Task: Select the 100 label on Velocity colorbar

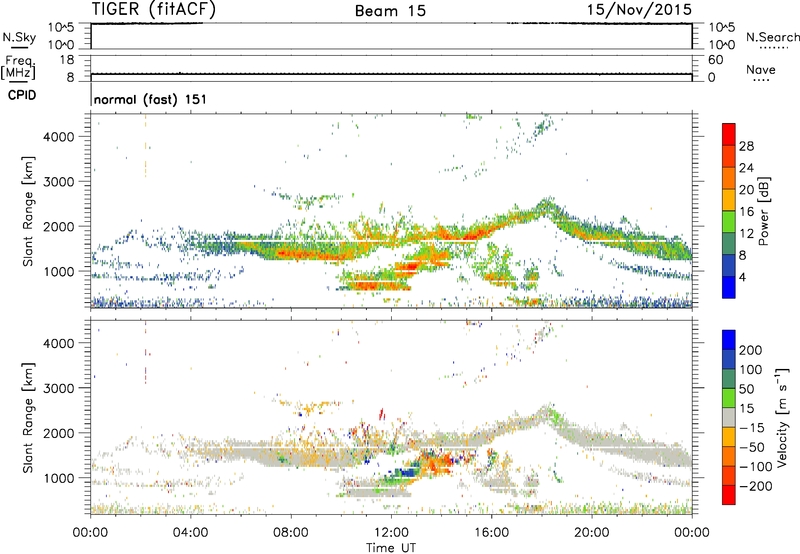Action: (x=751, y=369)
